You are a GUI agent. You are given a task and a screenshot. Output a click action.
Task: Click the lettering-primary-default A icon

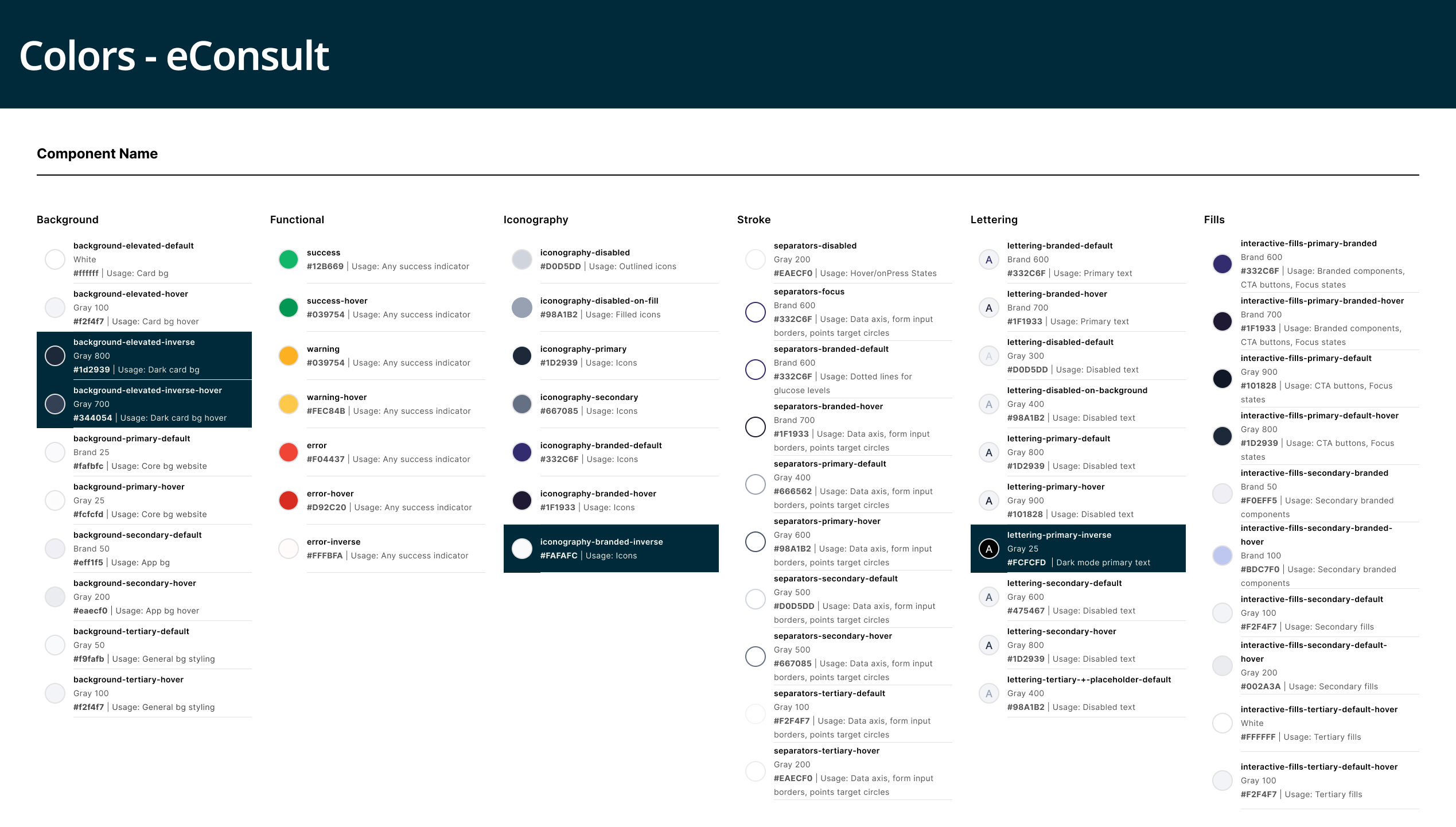(989, 452)
